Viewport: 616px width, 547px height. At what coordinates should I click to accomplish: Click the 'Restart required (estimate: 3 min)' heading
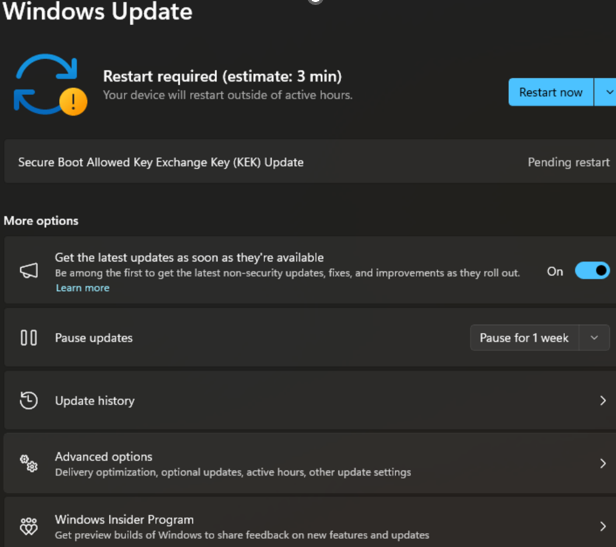222,76
